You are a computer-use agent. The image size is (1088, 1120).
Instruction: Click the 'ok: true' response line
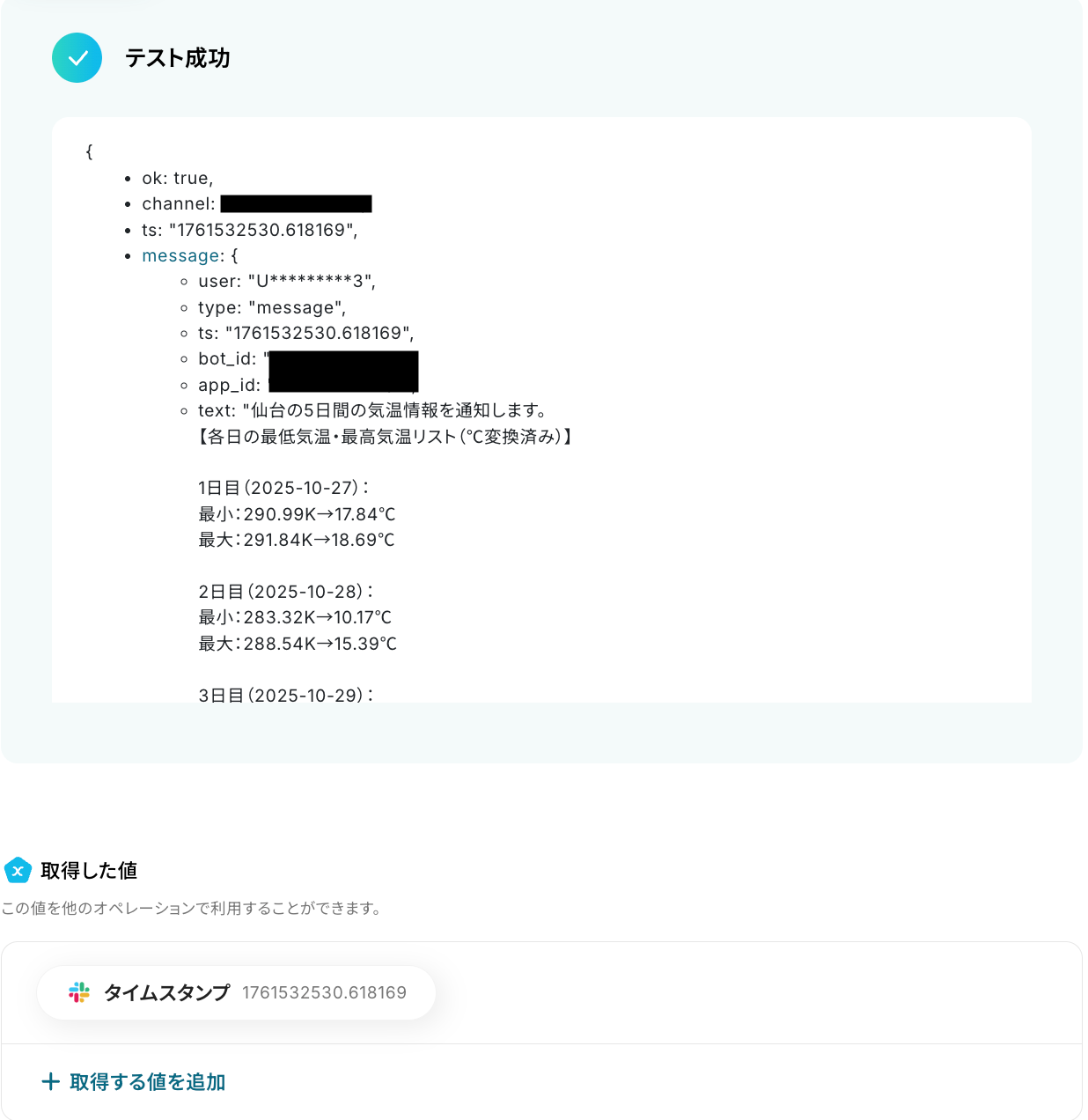click(x=178, y=178)
